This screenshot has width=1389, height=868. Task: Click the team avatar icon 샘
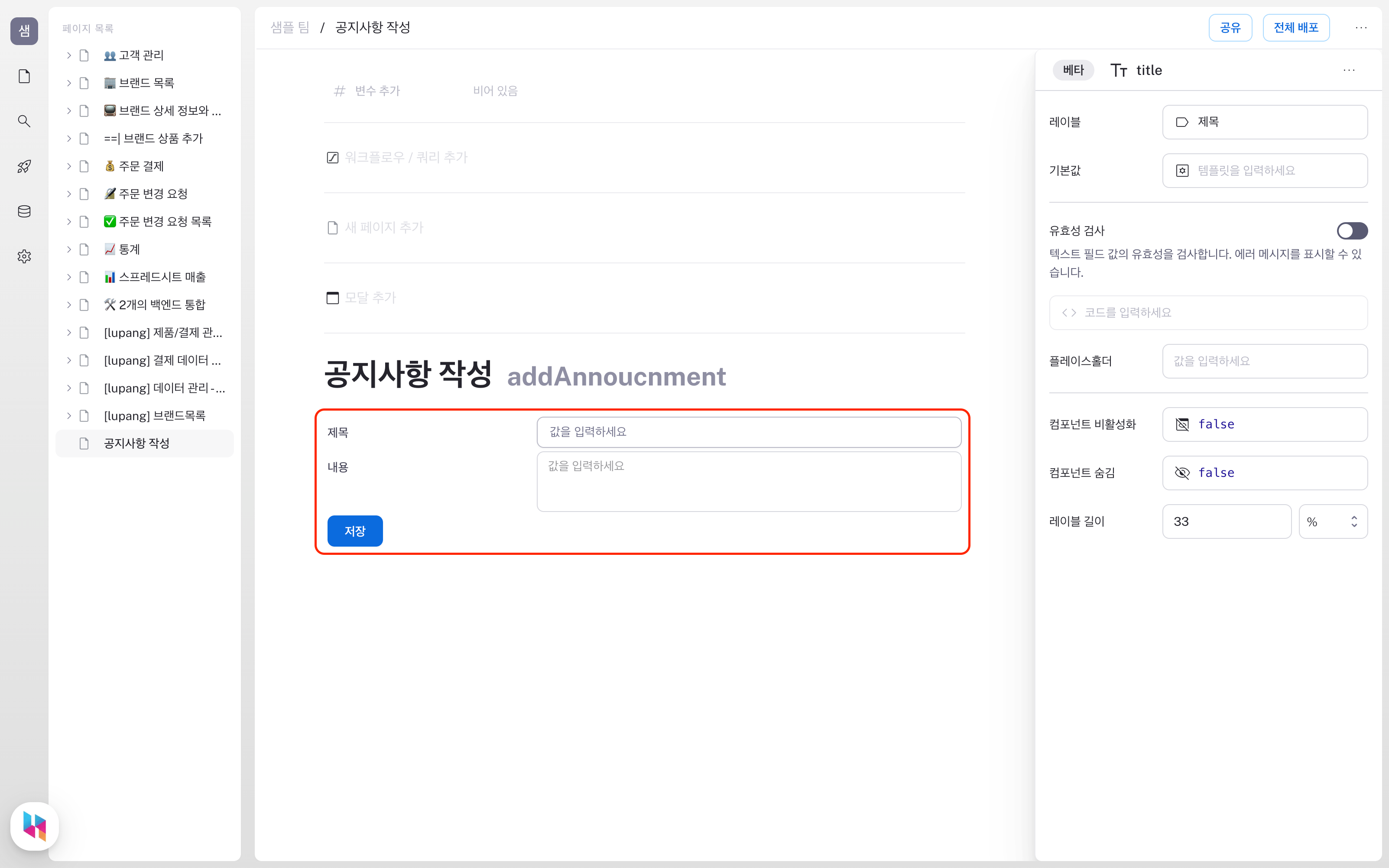pyautogui.click(x=24, y=31)
